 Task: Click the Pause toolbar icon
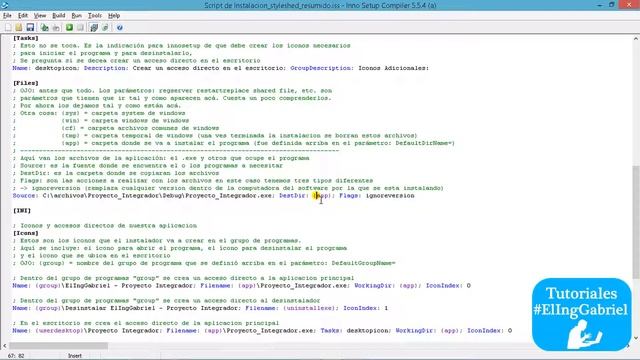tap(80, 27)
